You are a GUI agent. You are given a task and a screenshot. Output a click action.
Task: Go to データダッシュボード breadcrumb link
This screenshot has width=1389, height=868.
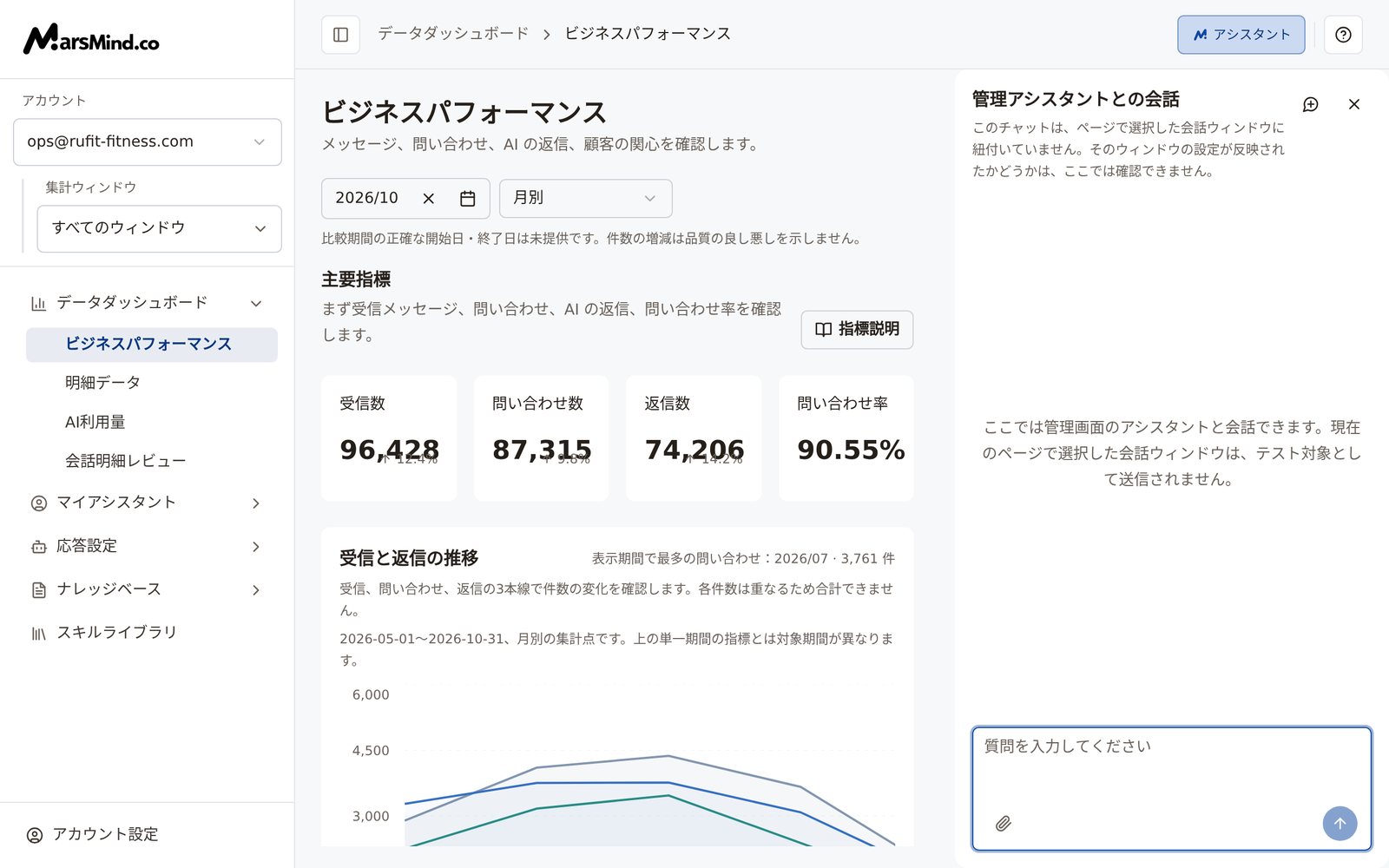coord(453,34)
